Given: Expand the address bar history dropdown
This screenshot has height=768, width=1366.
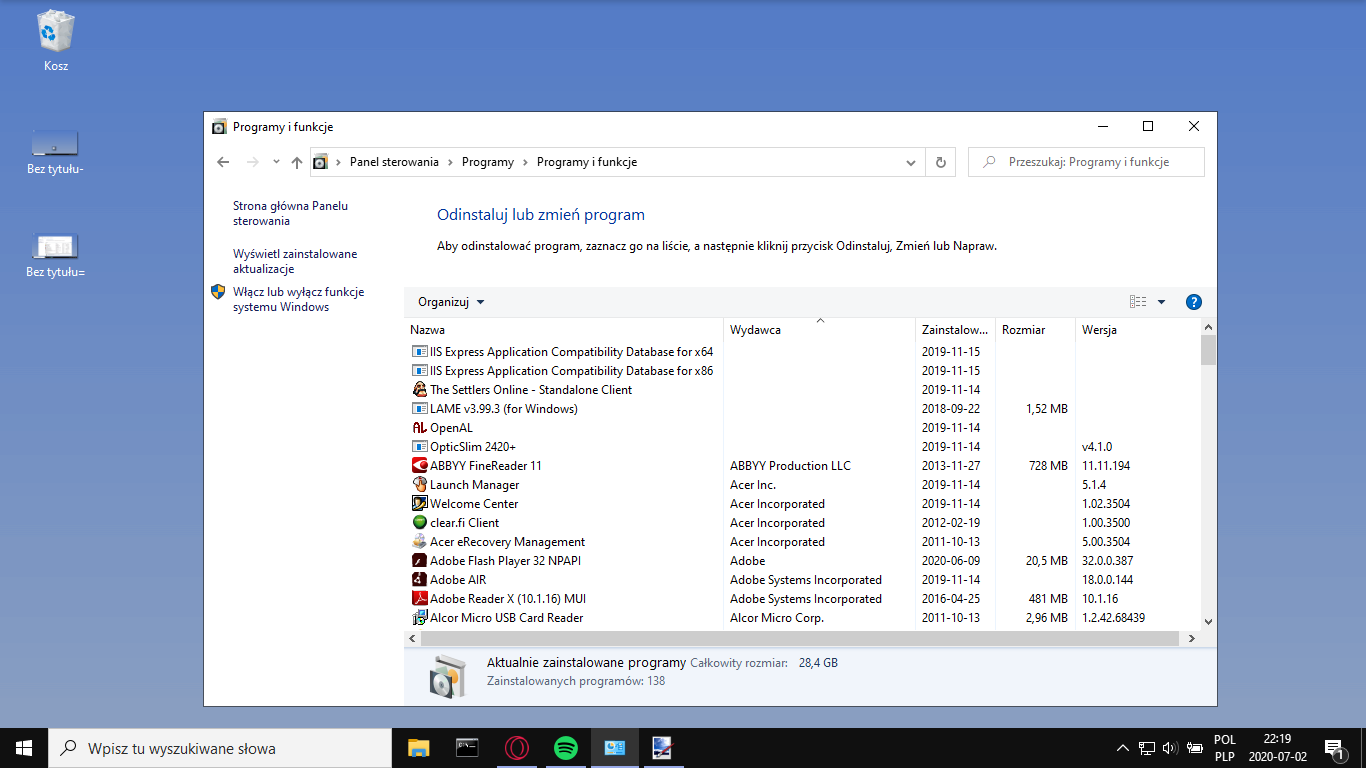Looking at the screenshot, I should [x=911, y=162].
